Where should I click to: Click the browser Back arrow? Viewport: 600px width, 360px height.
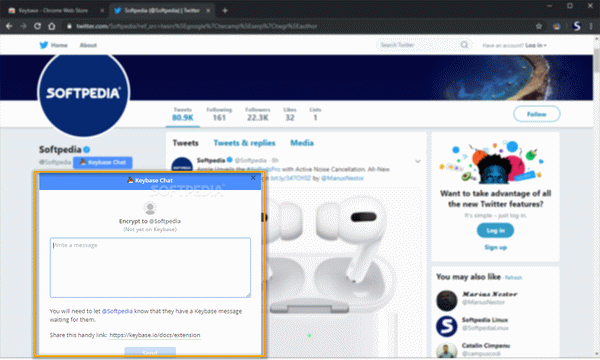coord(9,26)
